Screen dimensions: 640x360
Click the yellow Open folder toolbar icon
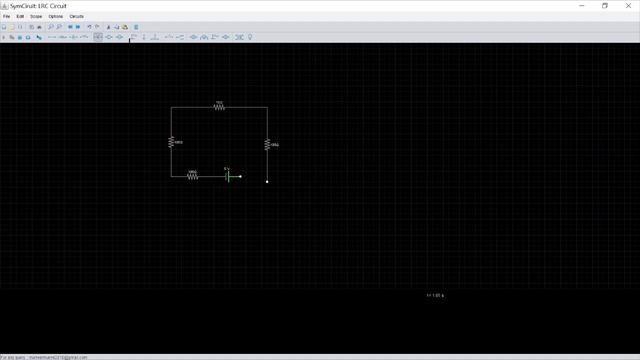click(12, 27)
